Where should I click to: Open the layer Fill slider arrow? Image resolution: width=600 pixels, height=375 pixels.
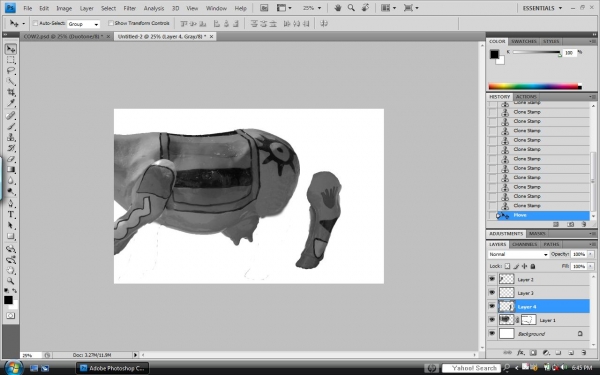point(591,266)
